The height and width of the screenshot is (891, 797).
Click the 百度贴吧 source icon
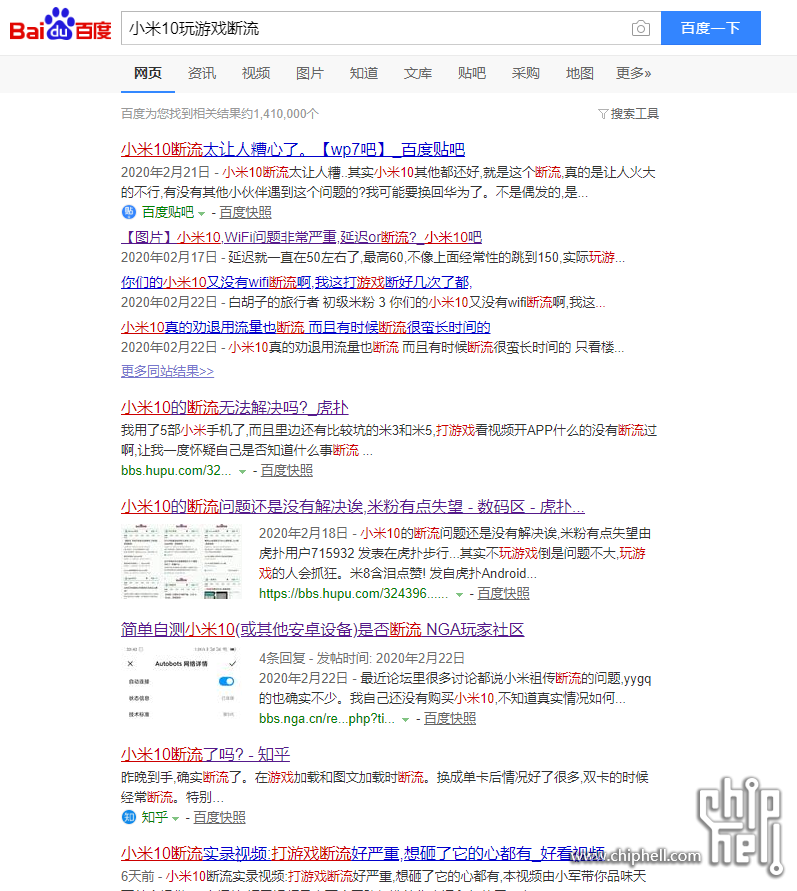(129, 212)
